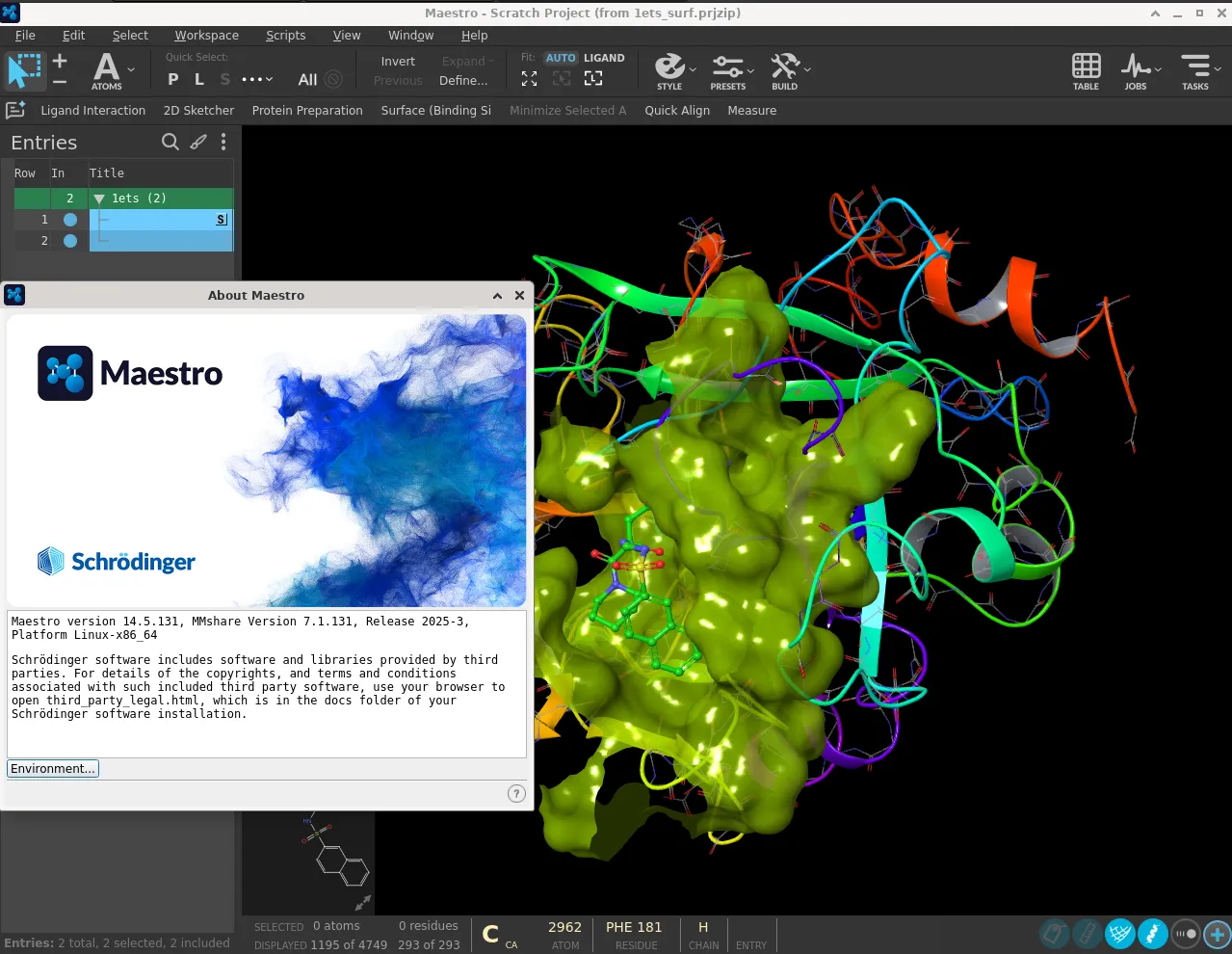Open the Edit menu

click(74, 36)
